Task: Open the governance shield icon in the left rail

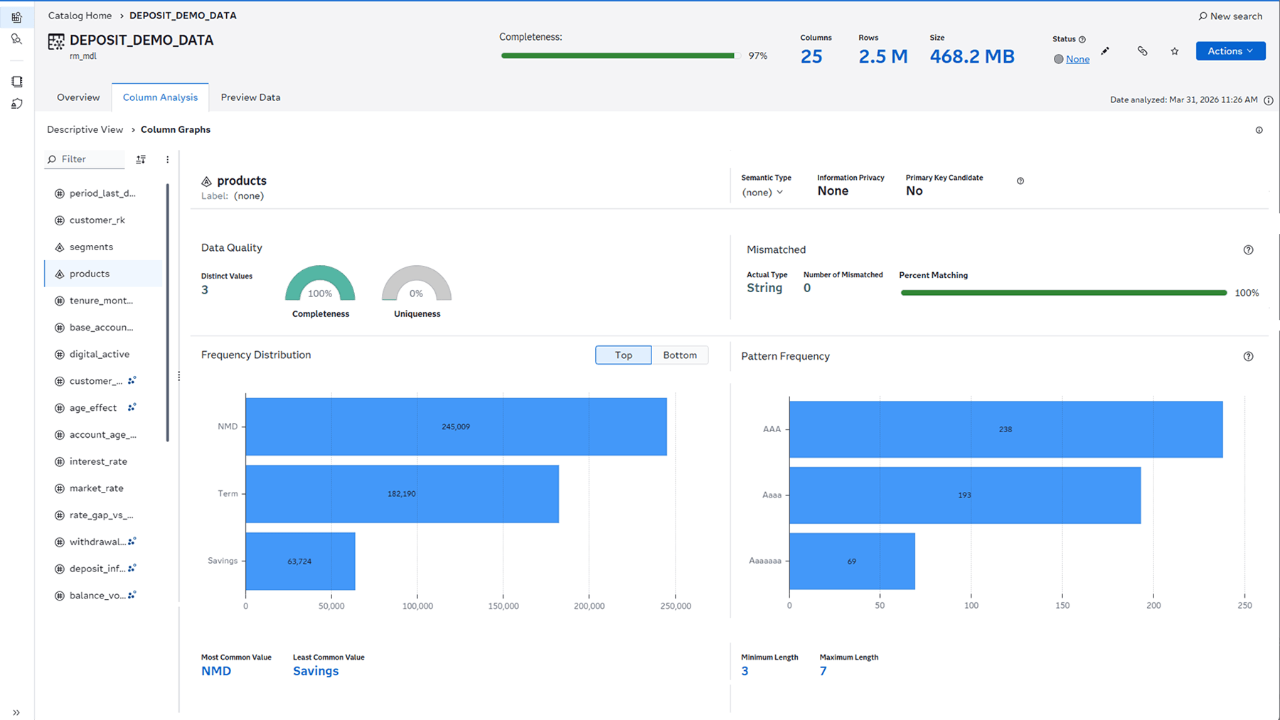Action: [x=16, y=105]
